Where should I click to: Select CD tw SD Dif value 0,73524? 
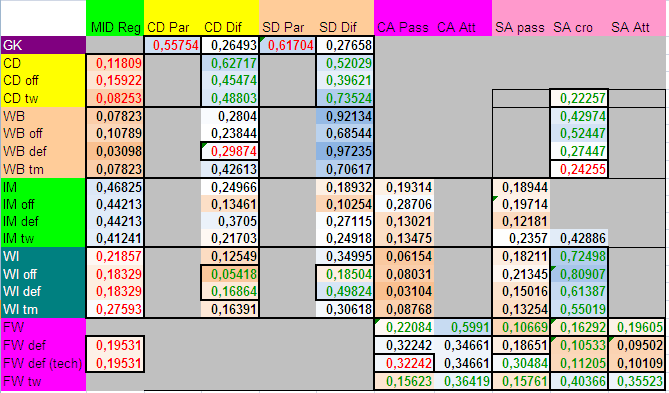345,98
